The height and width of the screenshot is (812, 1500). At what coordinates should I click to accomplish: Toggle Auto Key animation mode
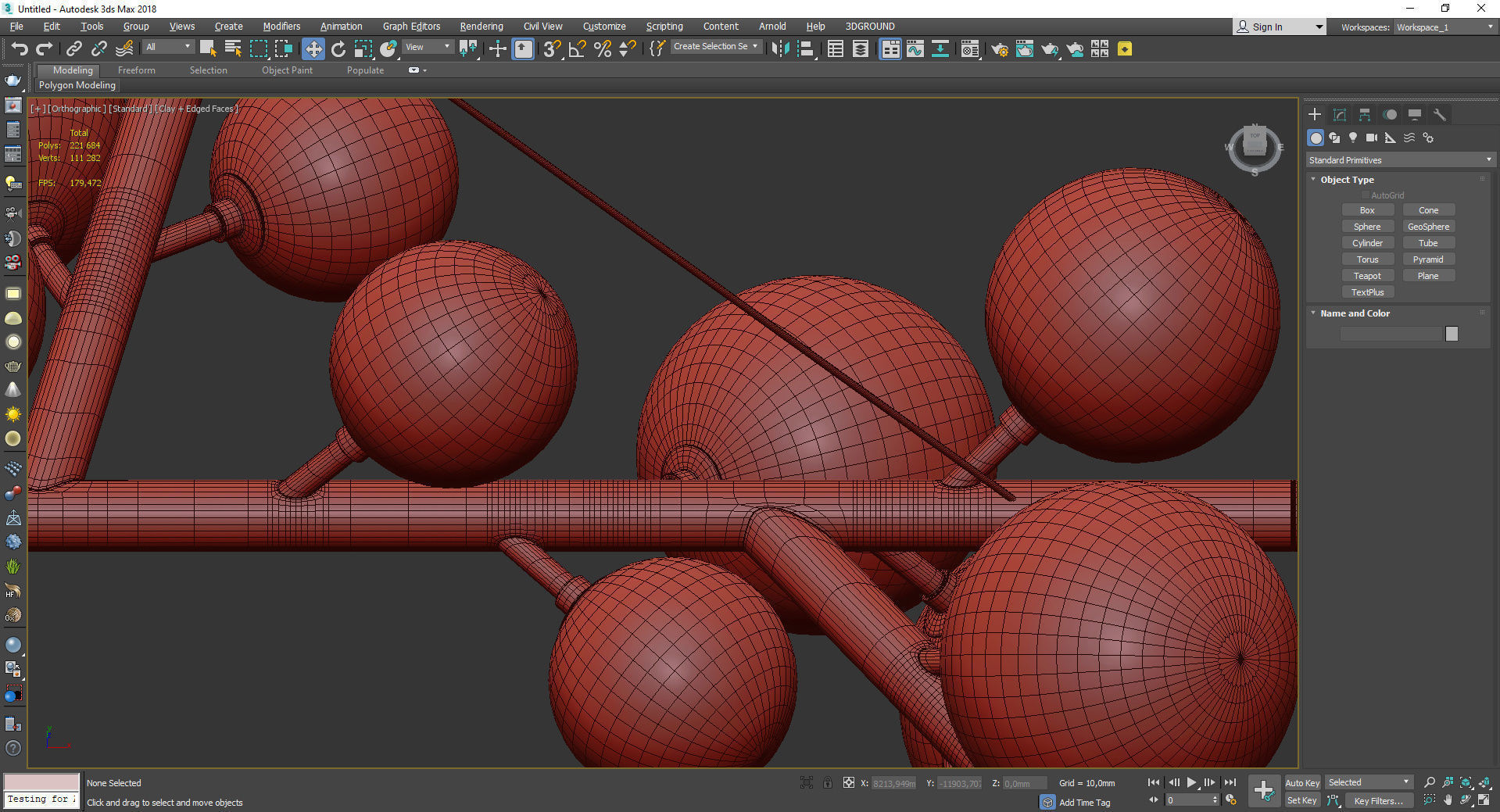[x=1301, y=782]
